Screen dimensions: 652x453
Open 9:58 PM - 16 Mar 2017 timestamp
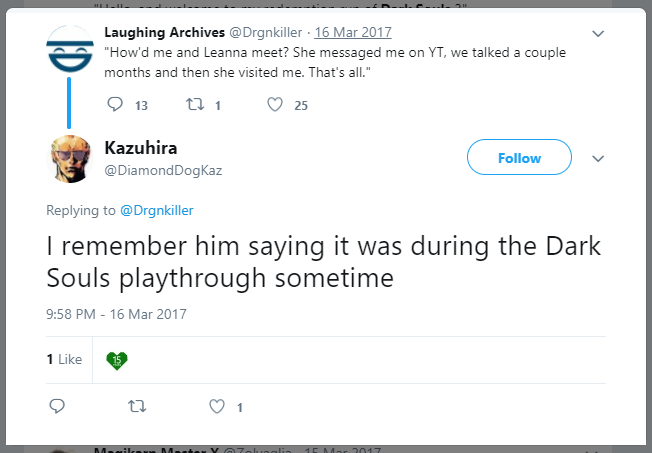click(116, 314)
